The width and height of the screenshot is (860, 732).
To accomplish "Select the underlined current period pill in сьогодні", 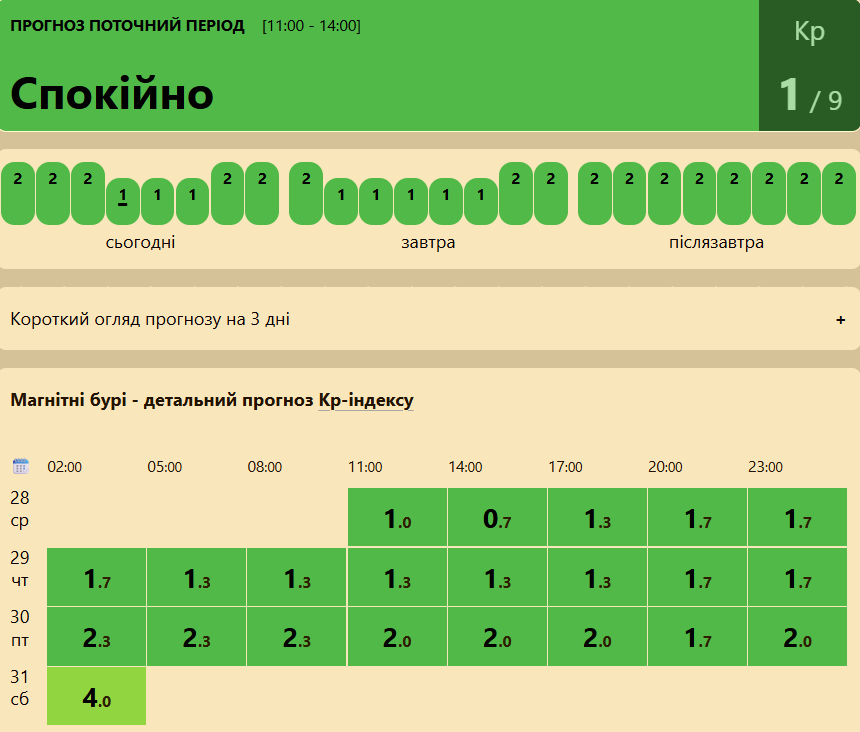I will click(122, 202).
